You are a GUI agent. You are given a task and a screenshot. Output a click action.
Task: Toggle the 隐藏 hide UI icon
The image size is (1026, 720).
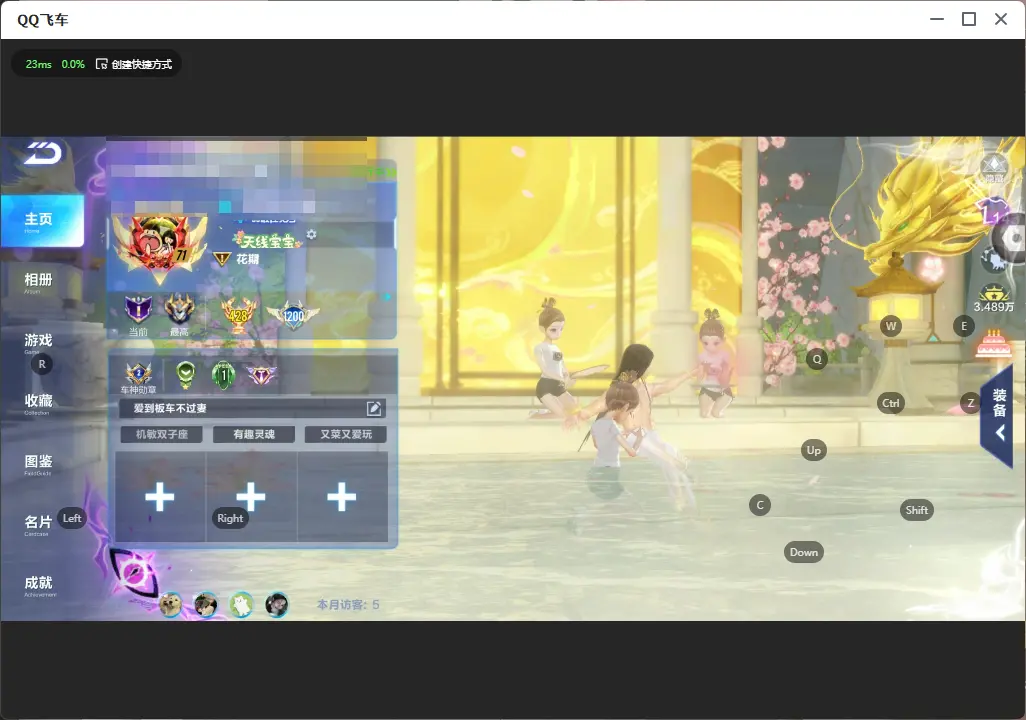(995, 169)
